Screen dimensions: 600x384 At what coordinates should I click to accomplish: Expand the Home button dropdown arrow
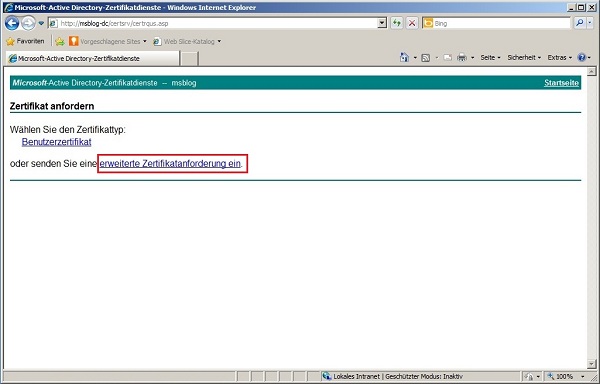click(415, 58)
